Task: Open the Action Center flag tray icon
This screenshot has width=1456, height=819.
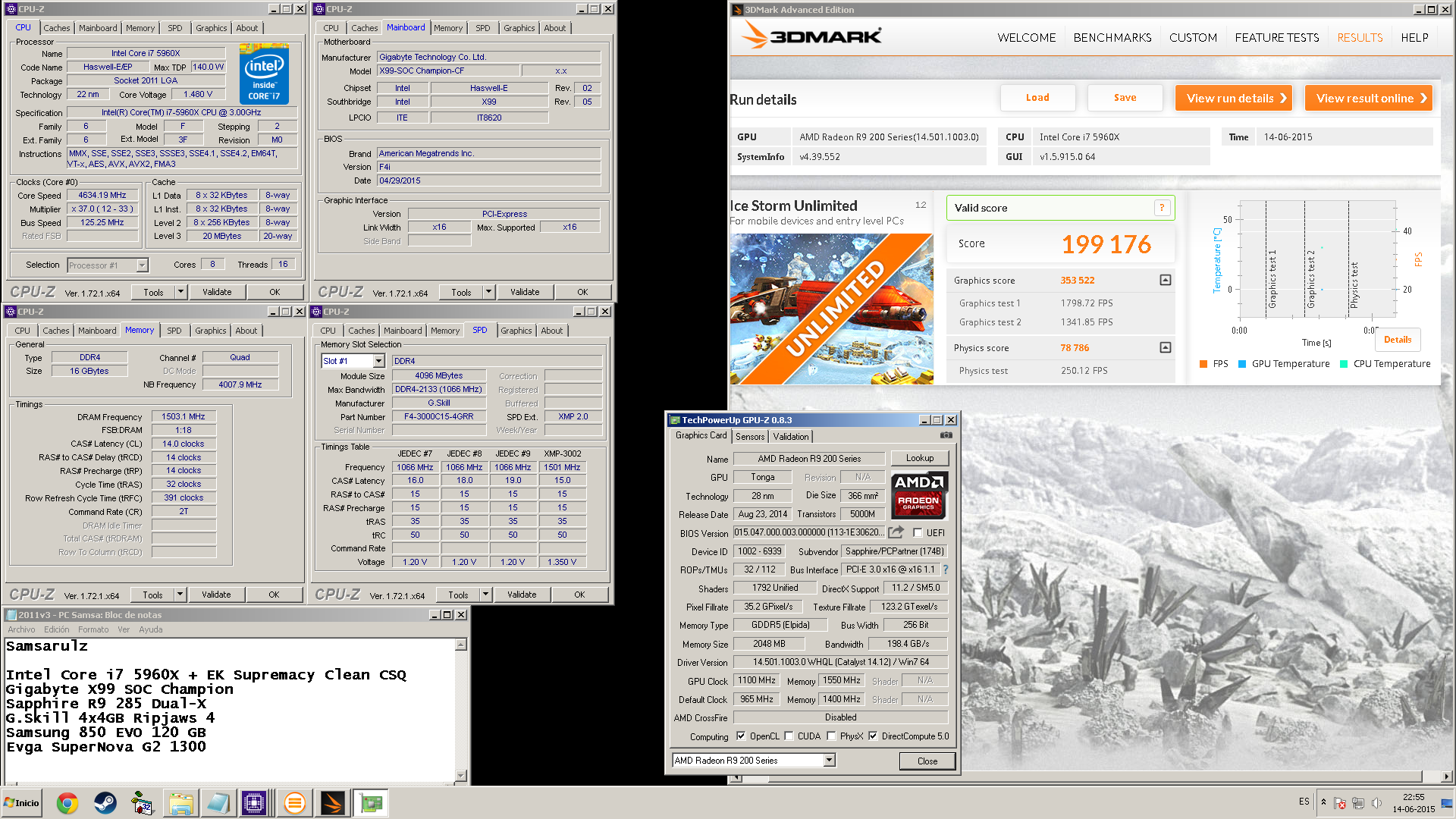Action: point(1340,803)
